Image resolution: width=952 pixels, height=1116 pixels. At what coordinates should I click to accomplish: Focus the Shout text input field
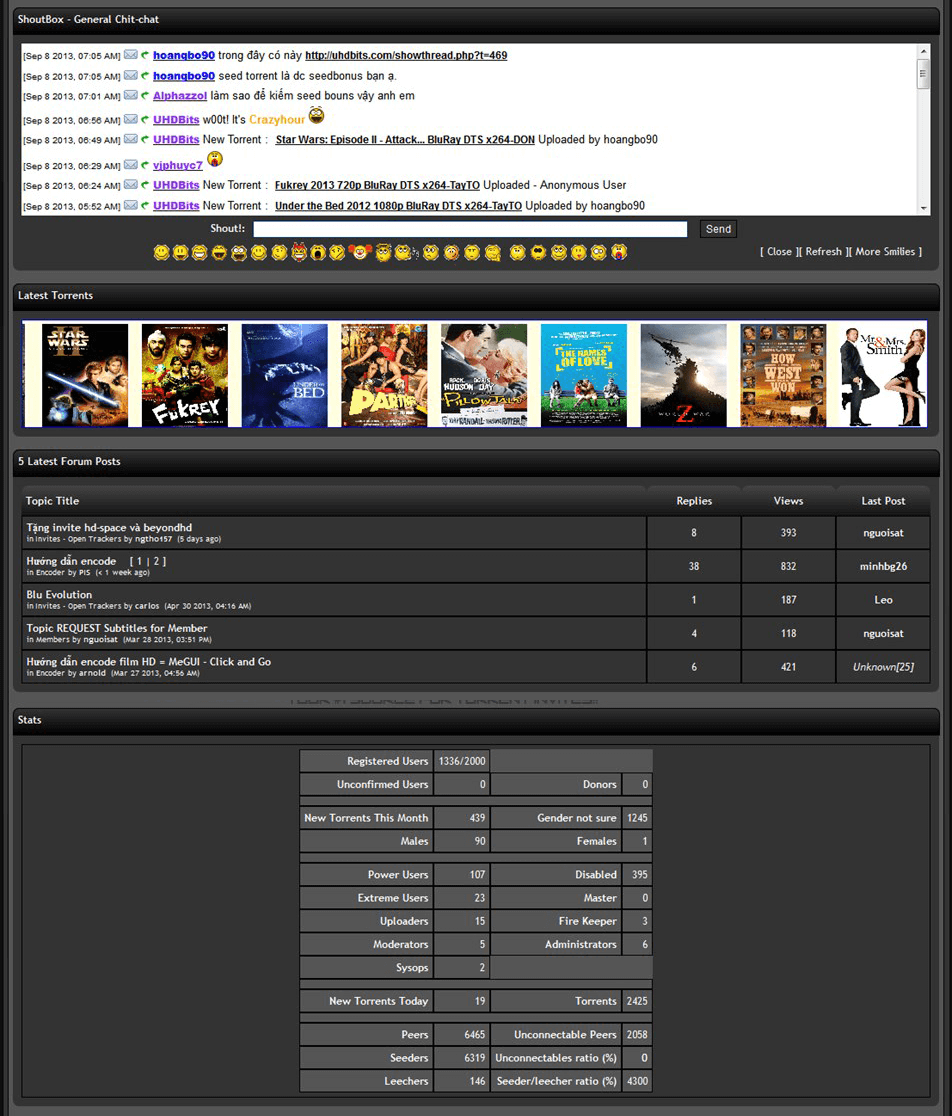[470, 229]
